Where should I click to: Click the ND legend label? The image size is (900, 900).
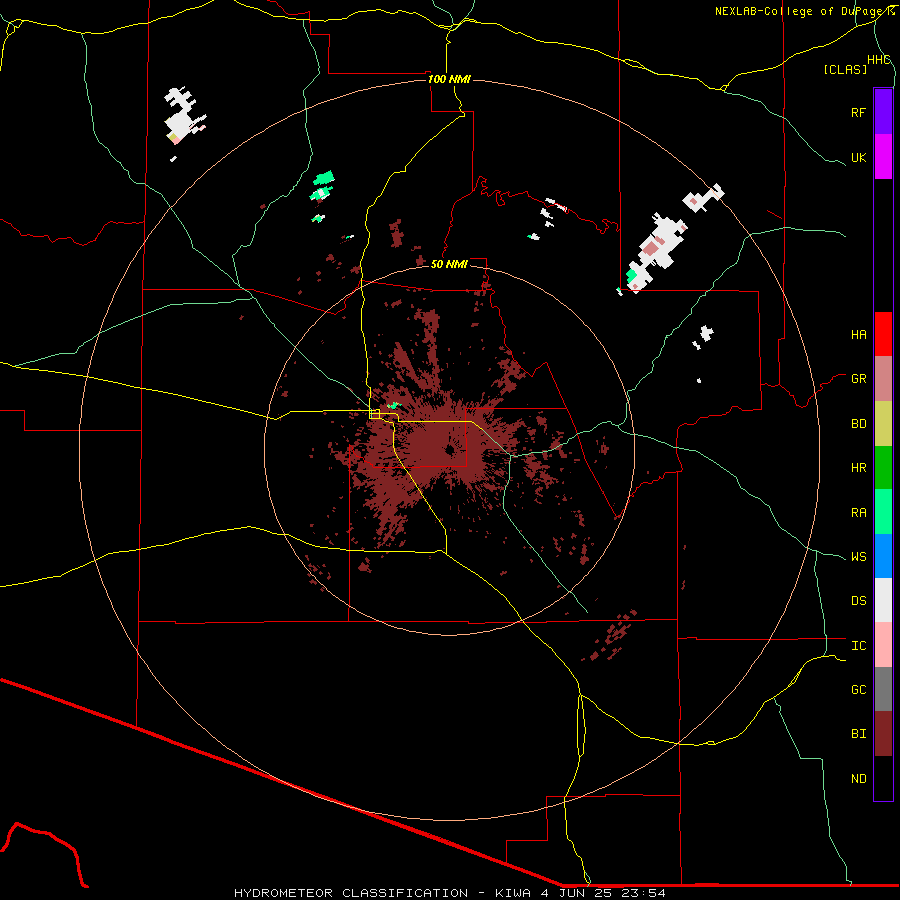coord(858,779)
